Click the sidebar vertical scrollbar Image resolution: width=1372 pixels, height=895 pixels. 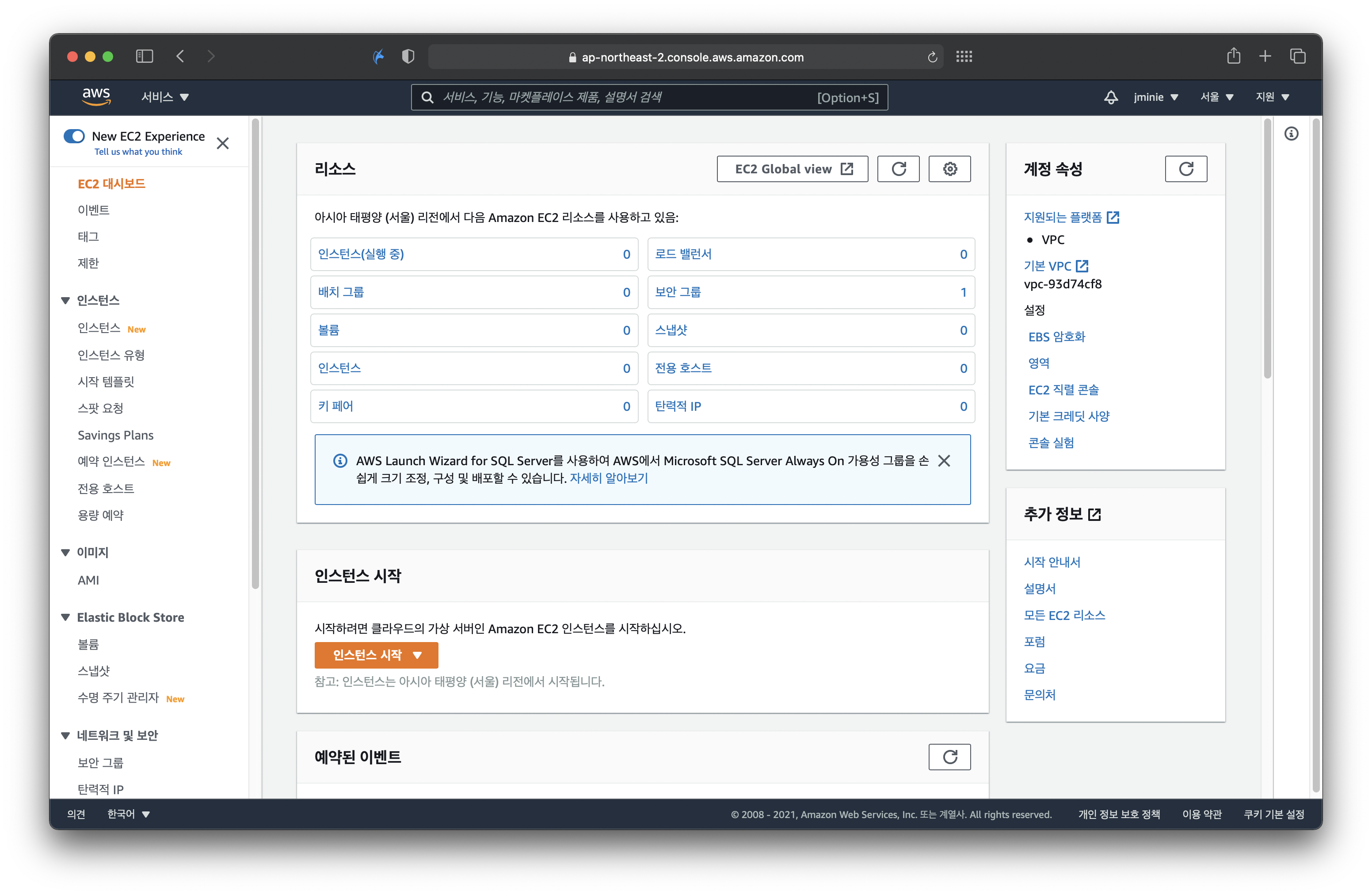[x=255, y=353]
